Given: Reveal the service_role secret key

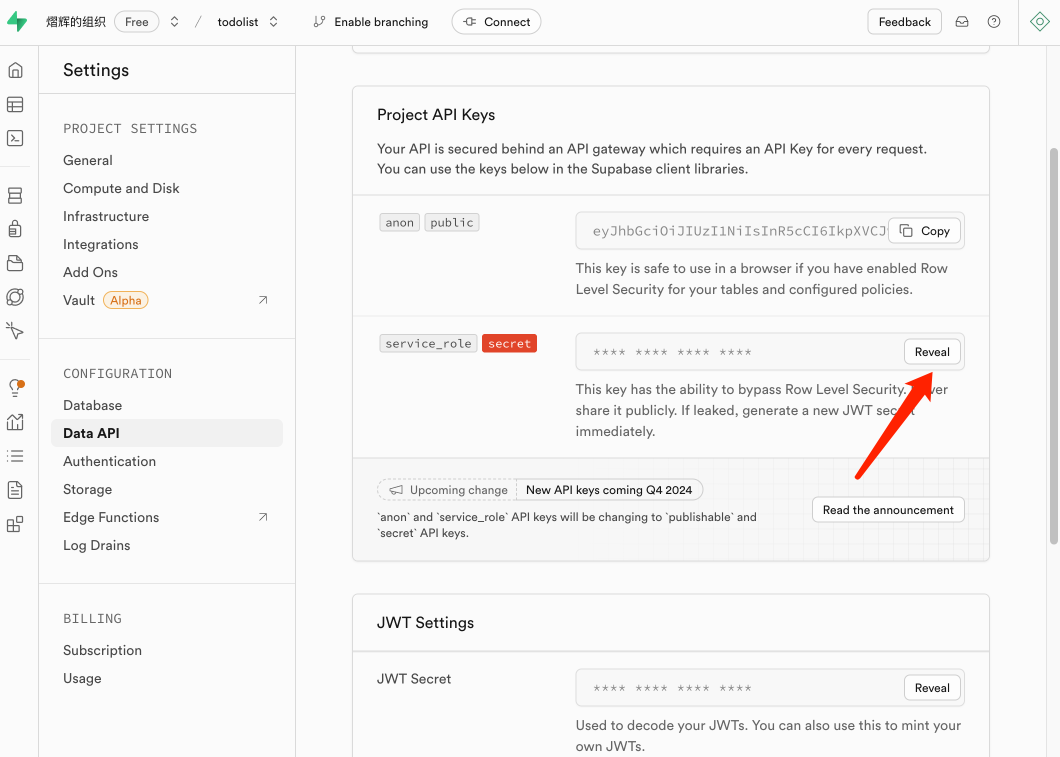Looking at the screenshot, I should 932,352.
